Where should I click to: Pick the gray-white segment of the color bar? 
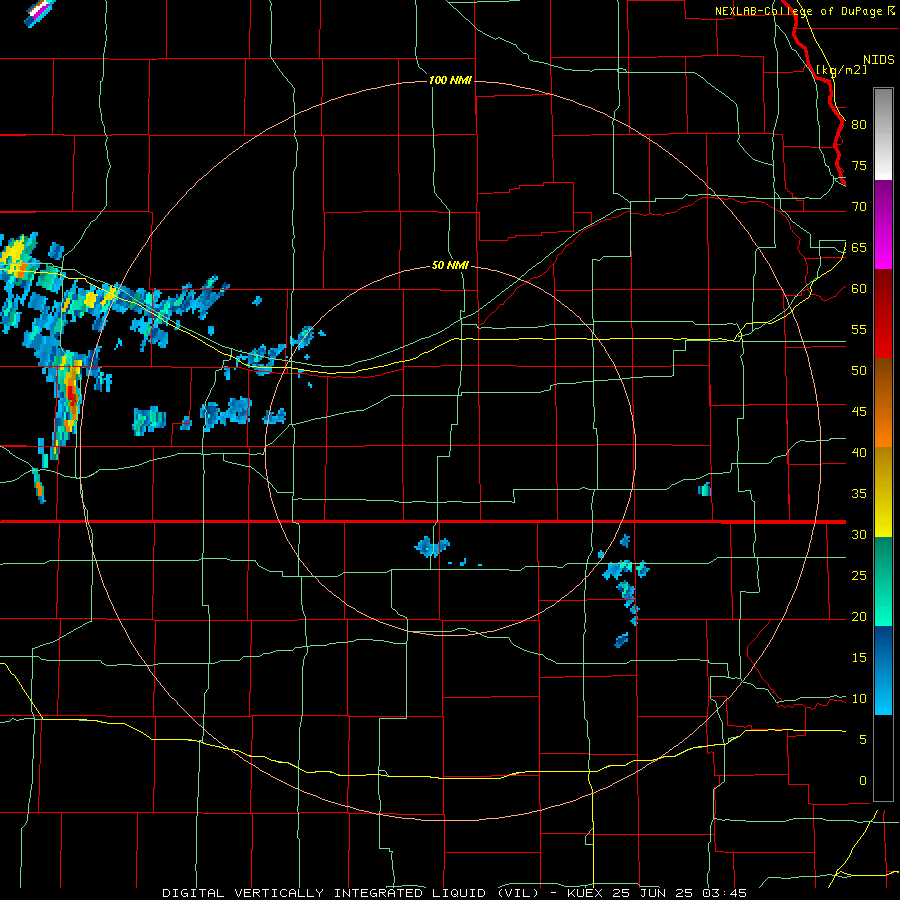point(883,134)
